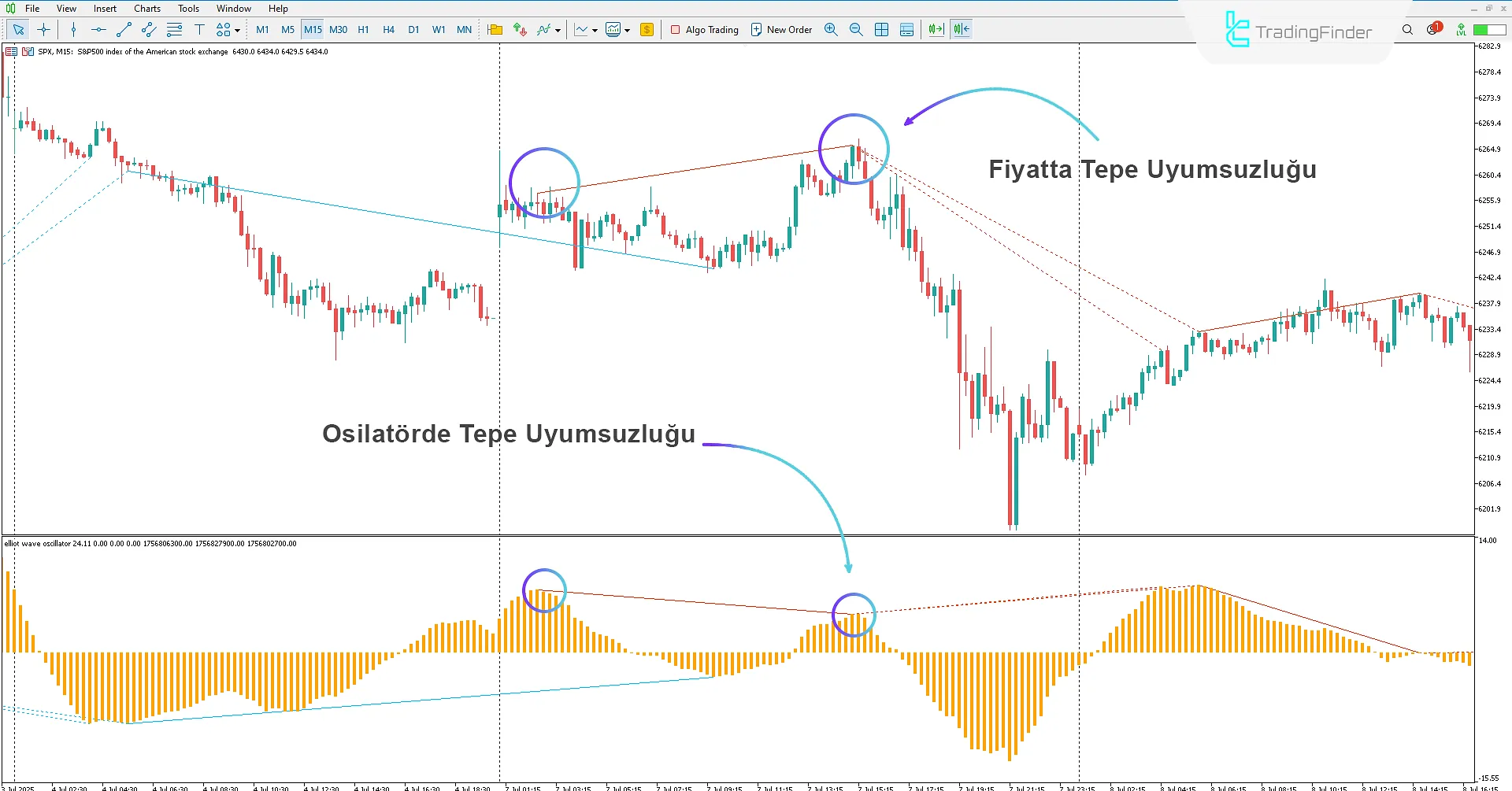This screenshot has height=791, width=1512.
Task: Switch timeframe to H1
Action: tap(363, 29)
